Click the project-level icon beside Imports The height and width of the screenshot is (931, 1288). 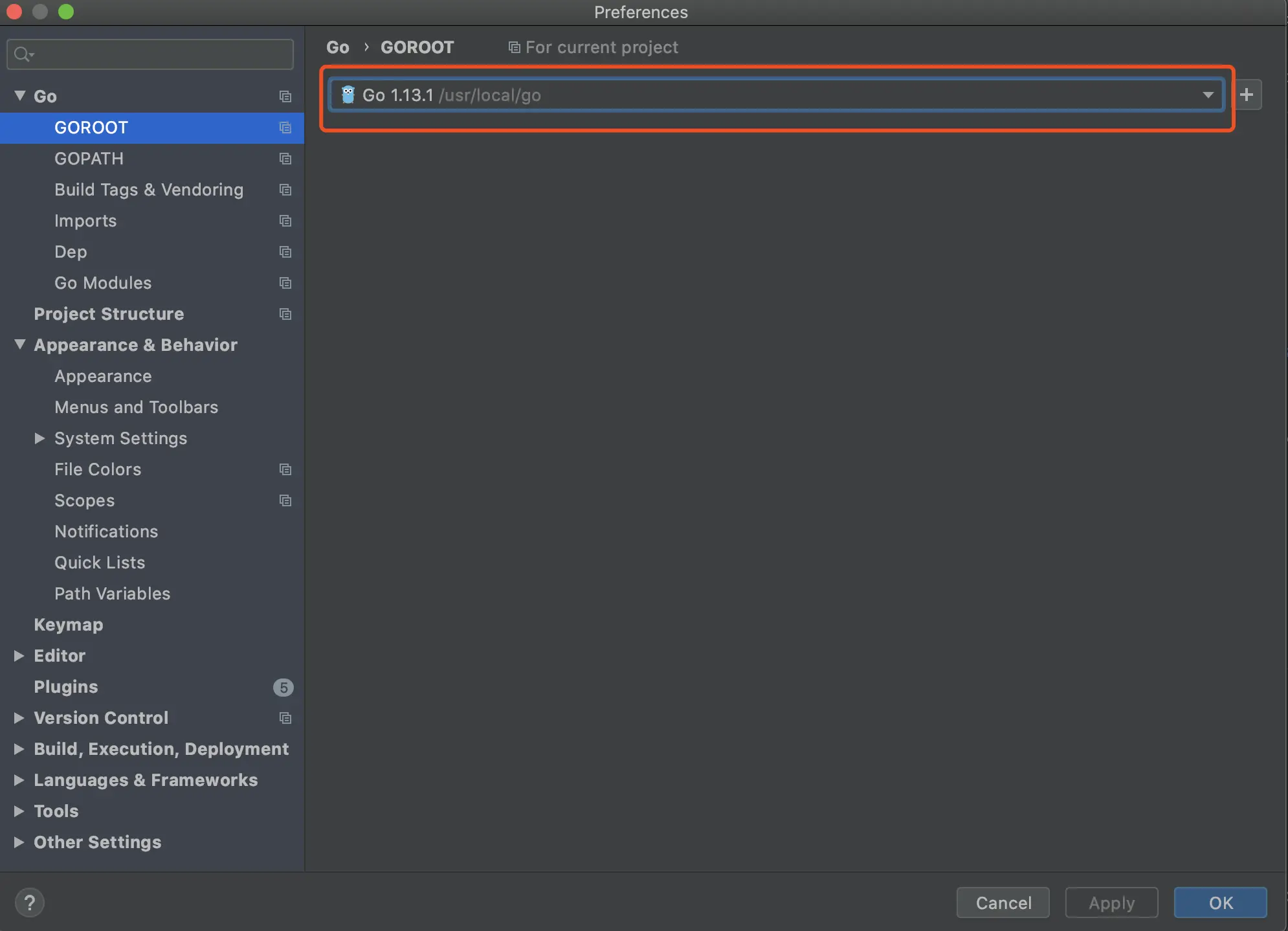285,221
